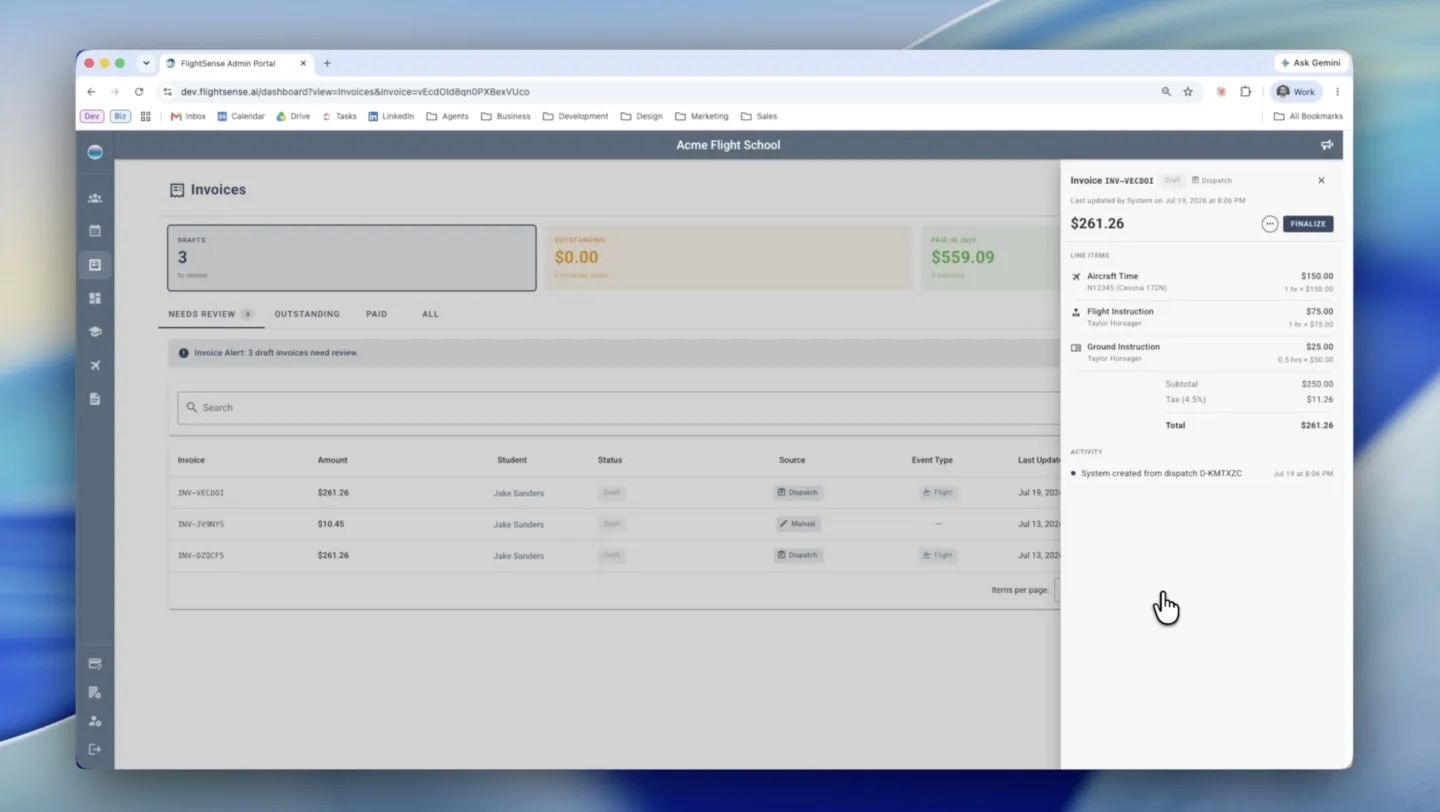
Task: Click the Manual source chip for INV-JV9NYS
Action: click(x=798, y=524)
